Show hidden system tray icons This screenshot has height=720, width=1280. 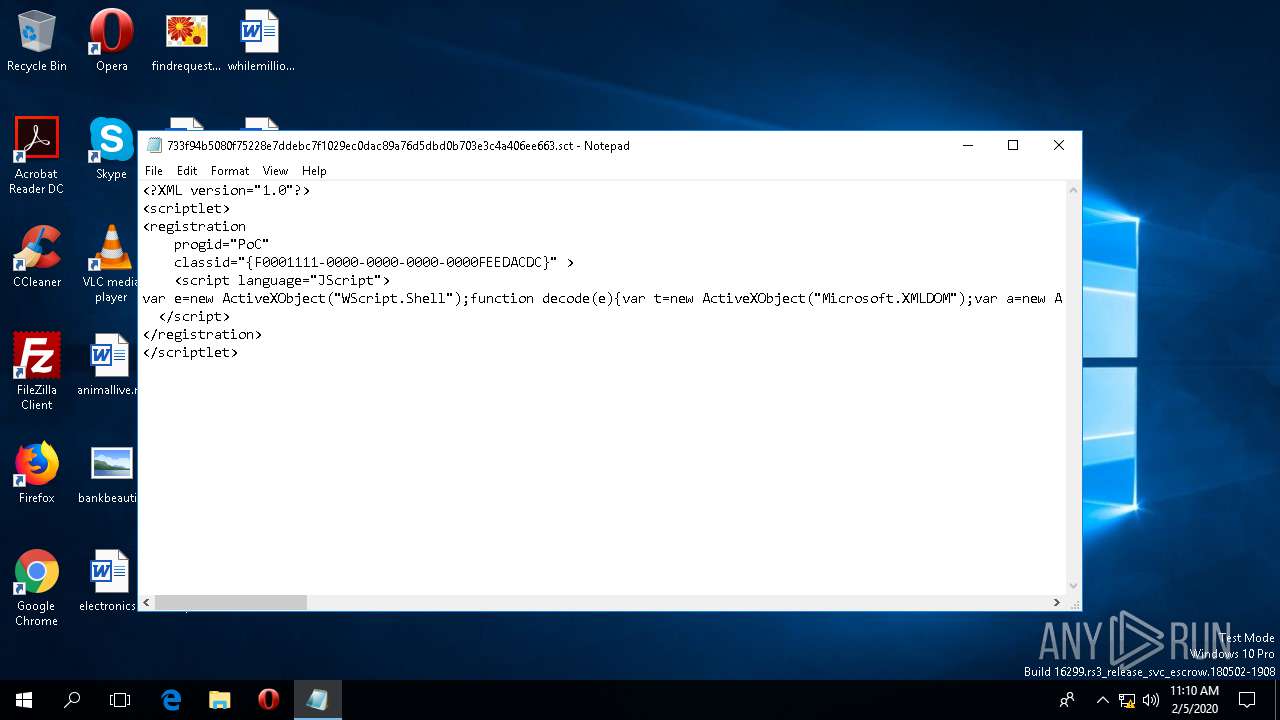[x=1102, y=700]
